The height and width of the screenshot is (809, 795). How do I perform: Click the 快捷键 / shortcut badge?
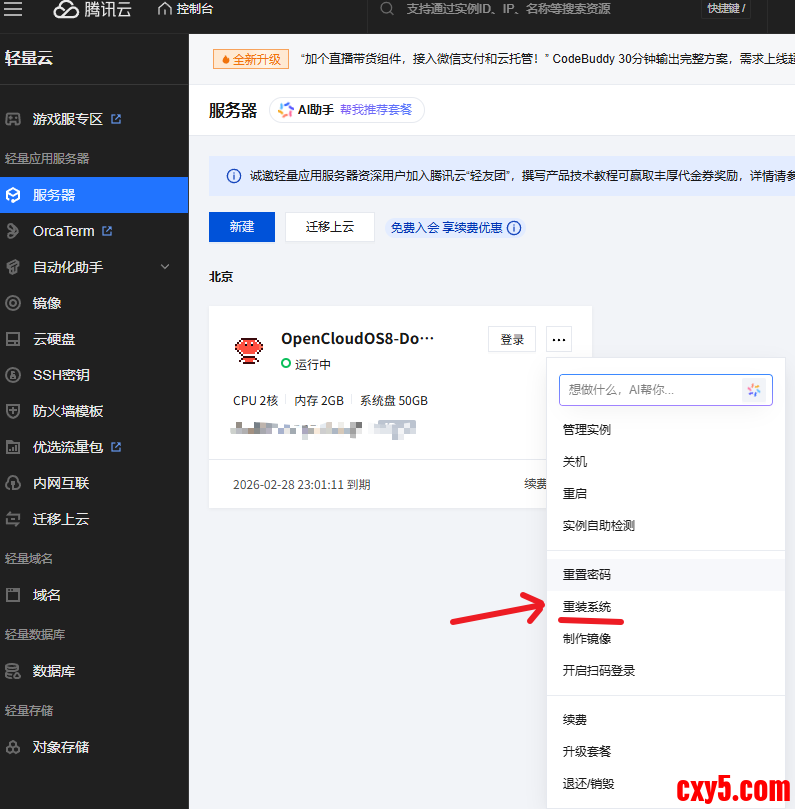point(726,8)
